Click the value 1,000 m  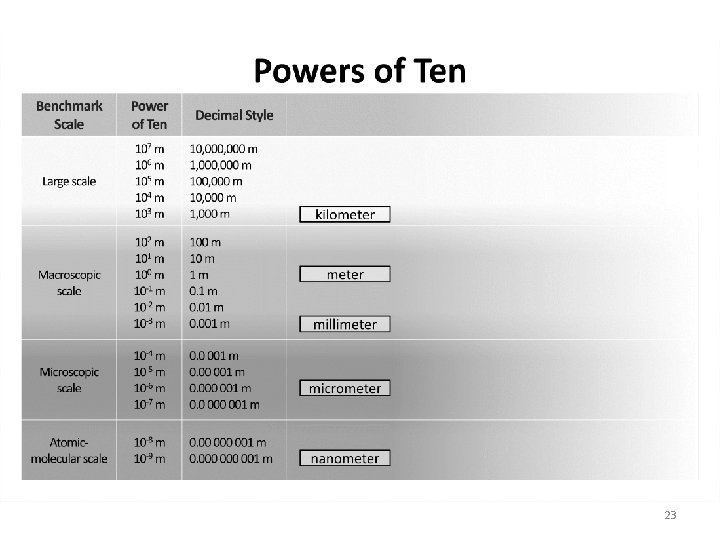coord(209,214)
